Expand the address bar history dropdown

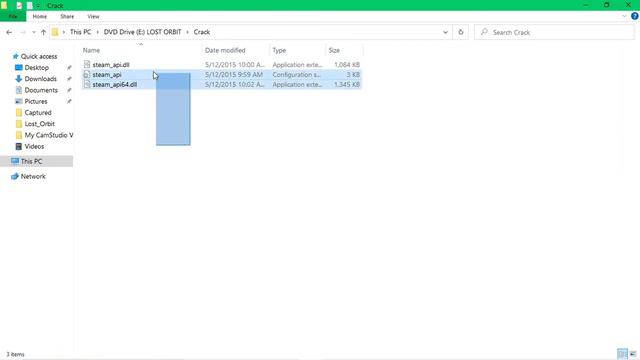(x=445, y=32)
